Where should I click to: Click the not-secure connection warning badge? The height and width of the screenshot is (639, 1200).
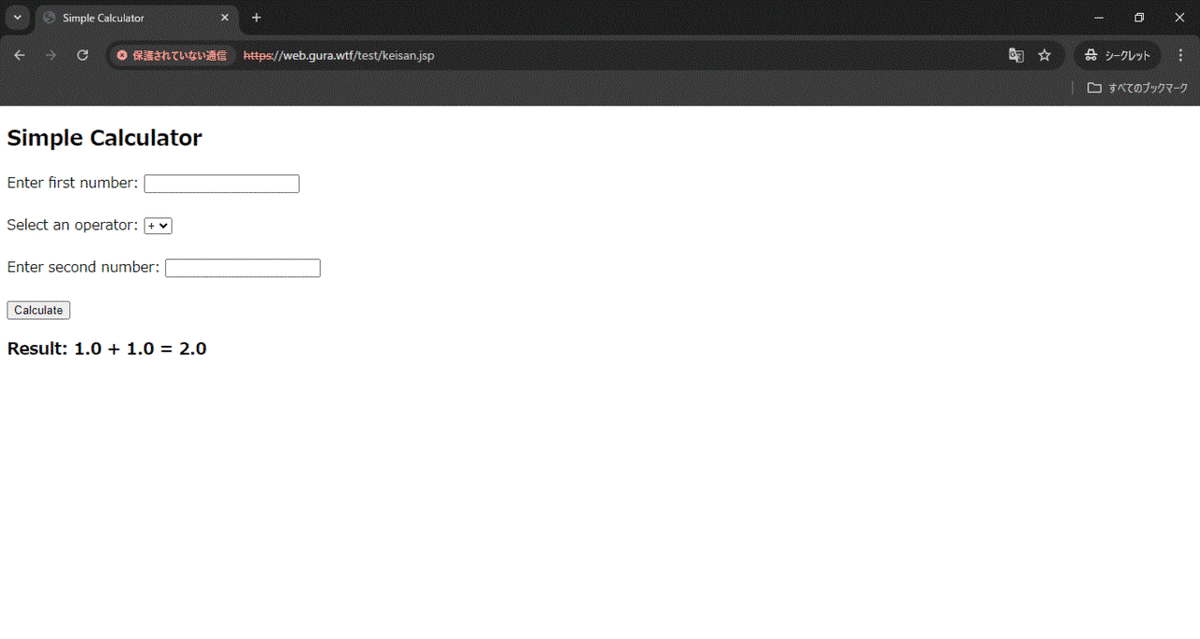click(172, 55)
